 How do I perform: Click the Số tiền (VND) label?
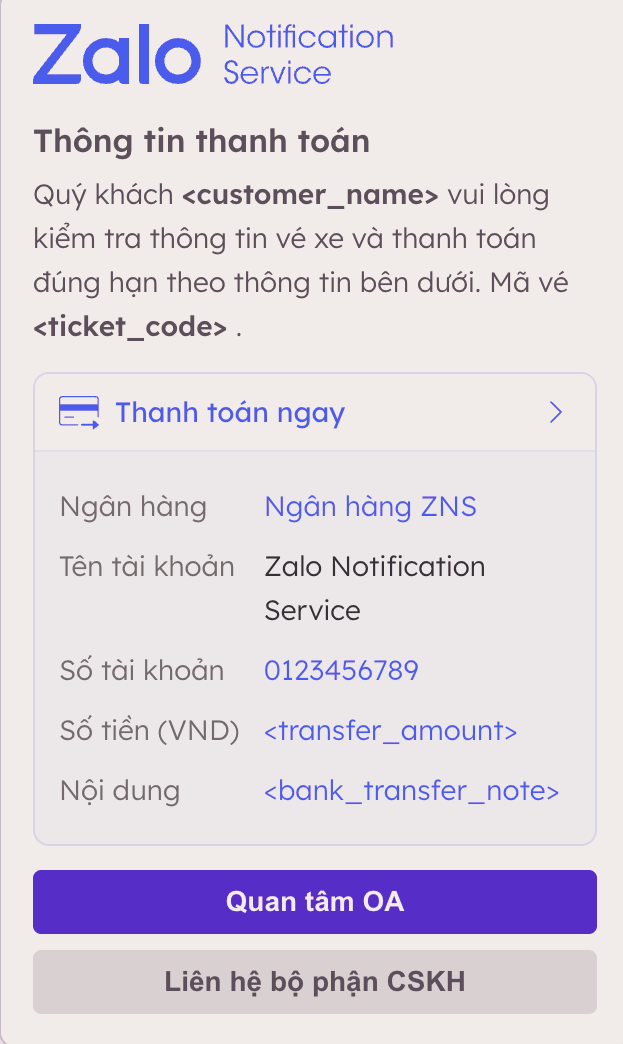(150, 731)
